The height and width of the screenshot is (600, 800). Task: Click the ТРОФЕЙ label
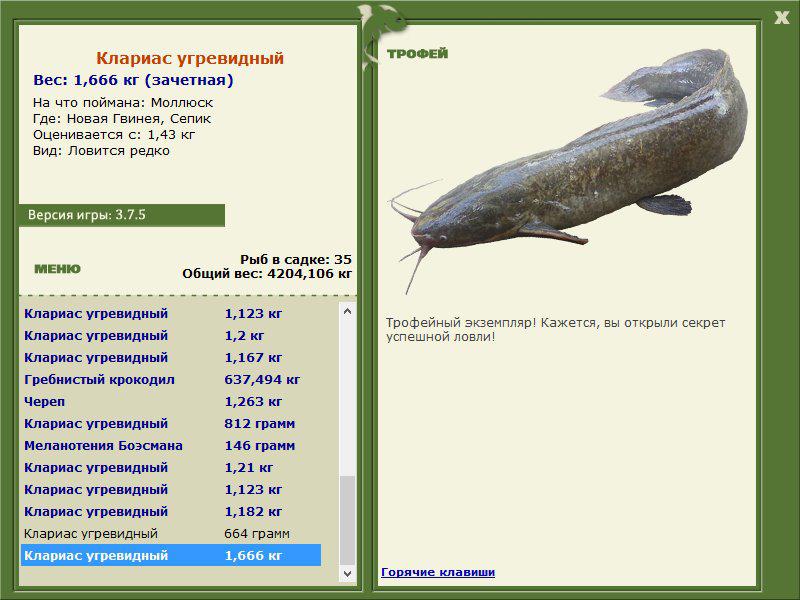click(x=417, y=54)
